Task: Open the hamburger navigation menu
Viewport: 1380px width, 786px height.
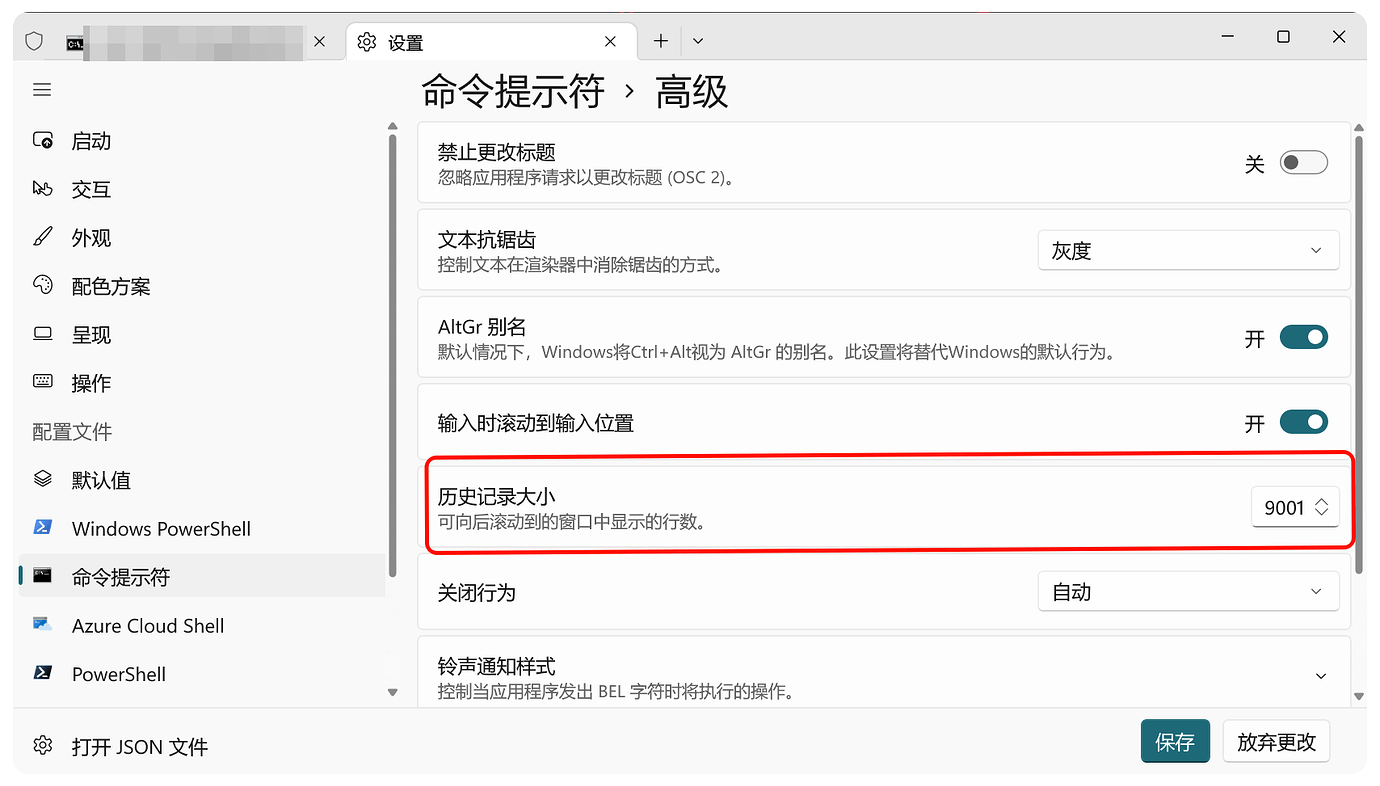Action: 42,90
